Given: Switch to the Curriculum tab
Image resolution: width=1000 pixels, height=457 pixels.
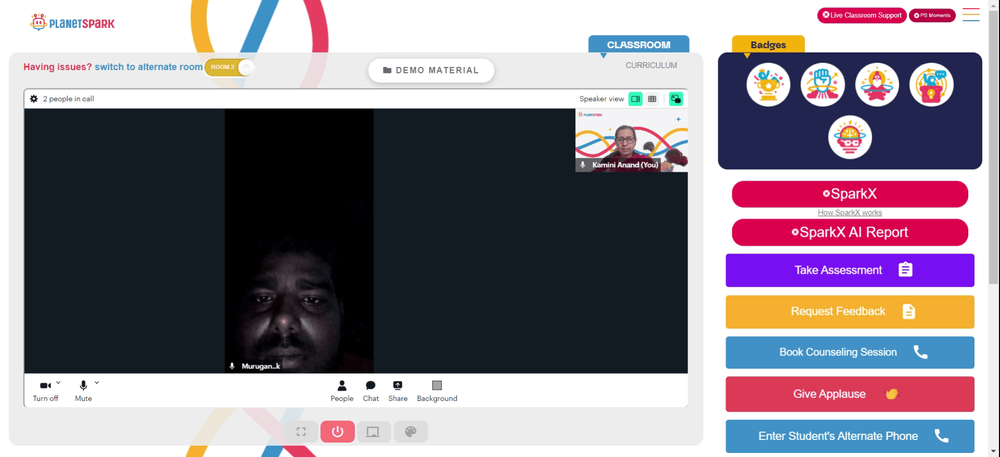Looking at the screenshot, I should pos(651,66).
